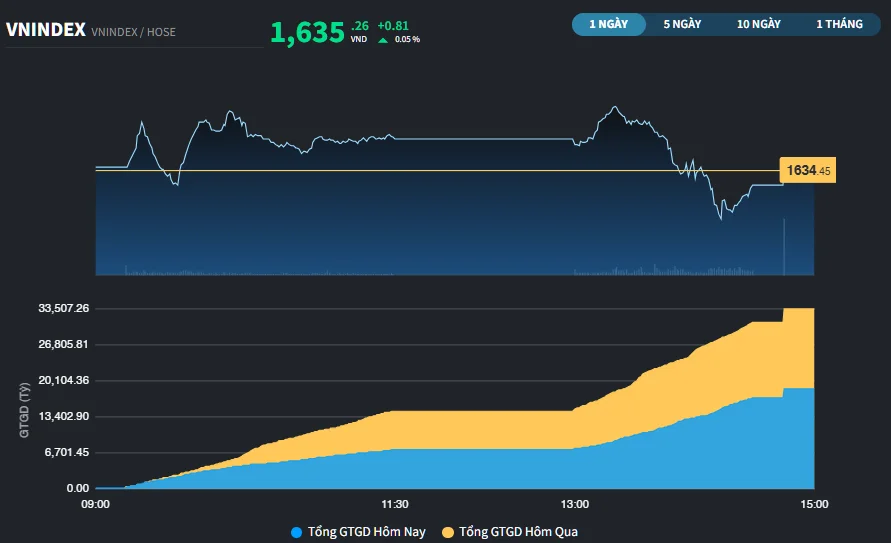891x543 pixels.
Task: Click the 0.00 axis label
Action: [78, 488]
